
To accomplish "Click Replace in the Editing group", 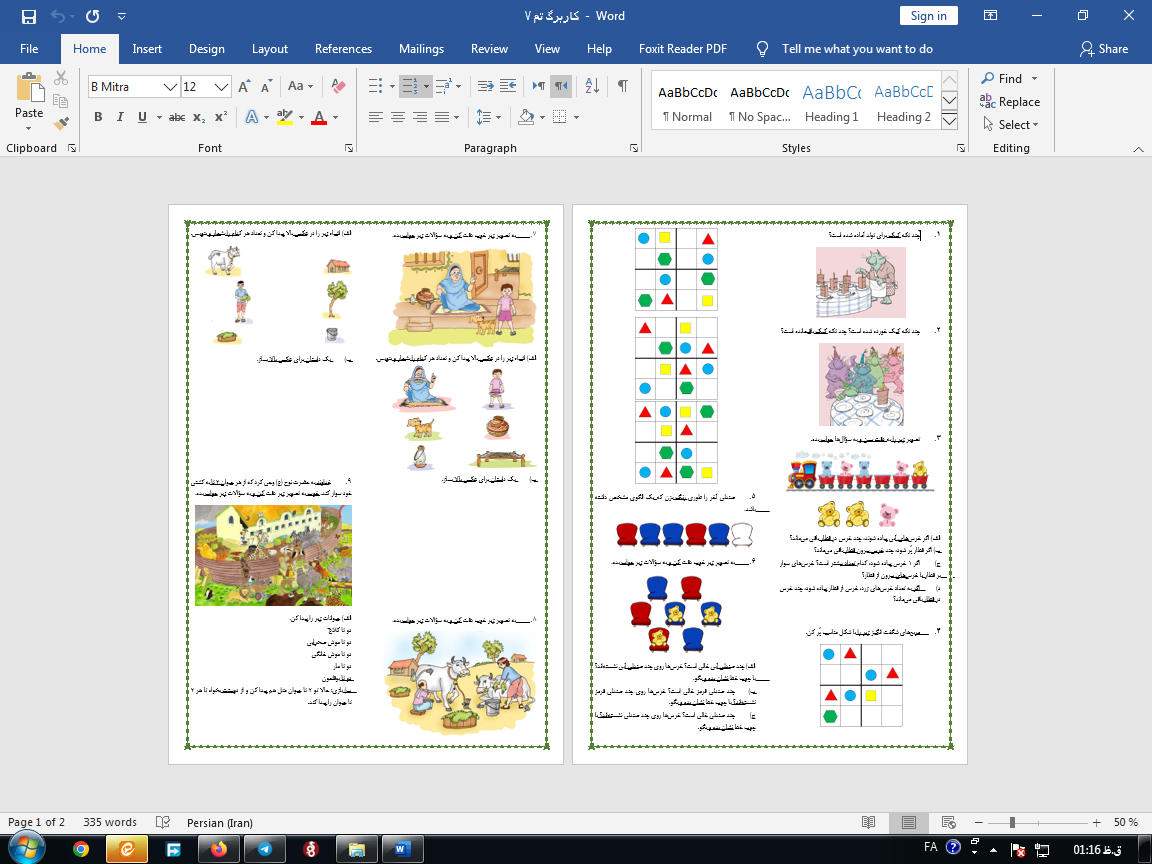I will [x=1010, y=101].
